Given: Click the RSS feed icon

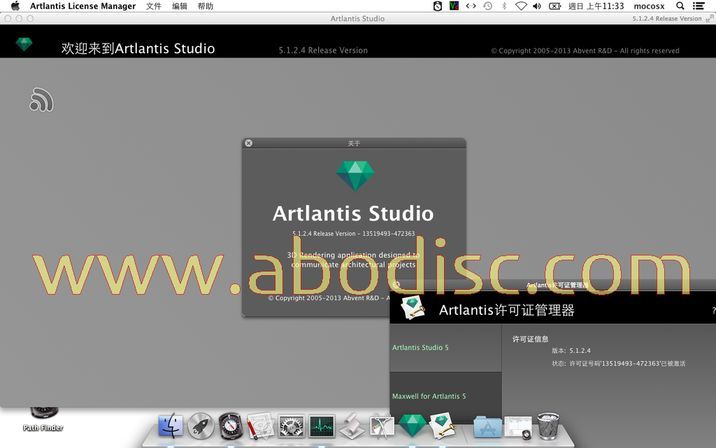Looking at the screenshot, I should coord(41,99).
